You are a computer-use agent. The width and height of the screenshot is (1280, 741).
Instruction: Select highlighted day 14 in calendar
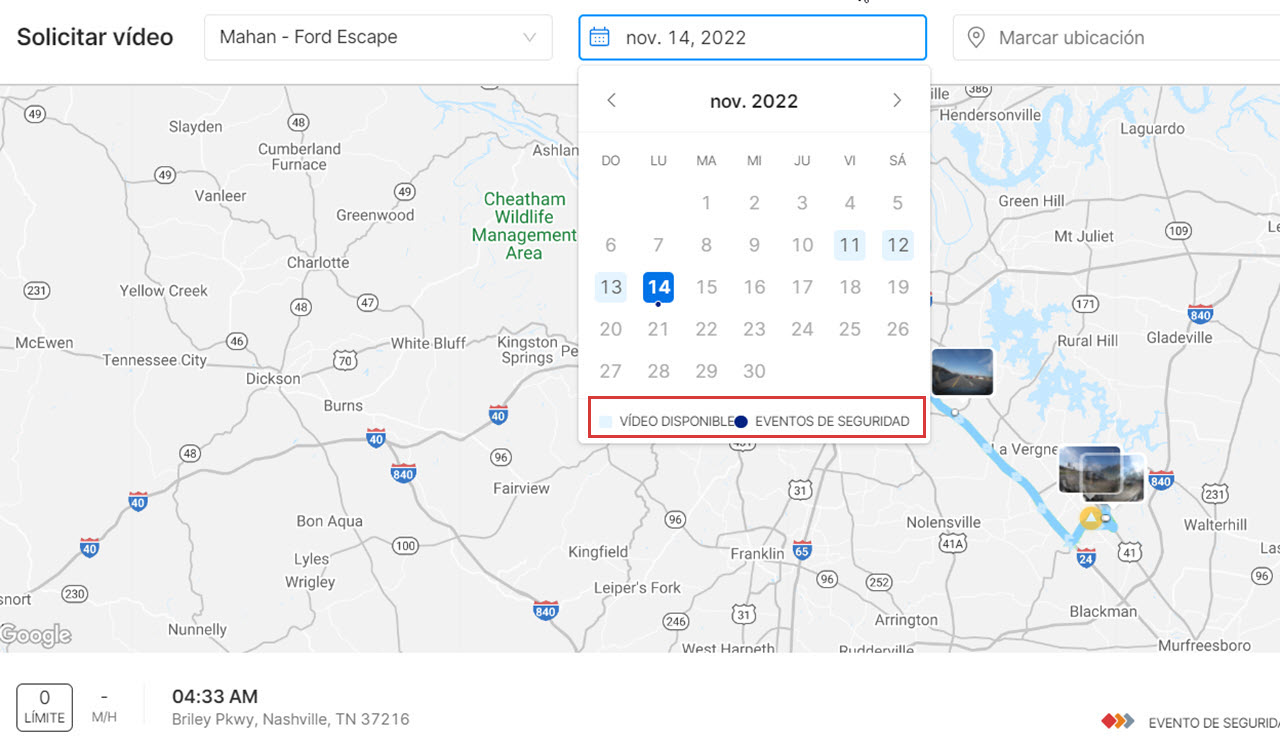[658, 287]
